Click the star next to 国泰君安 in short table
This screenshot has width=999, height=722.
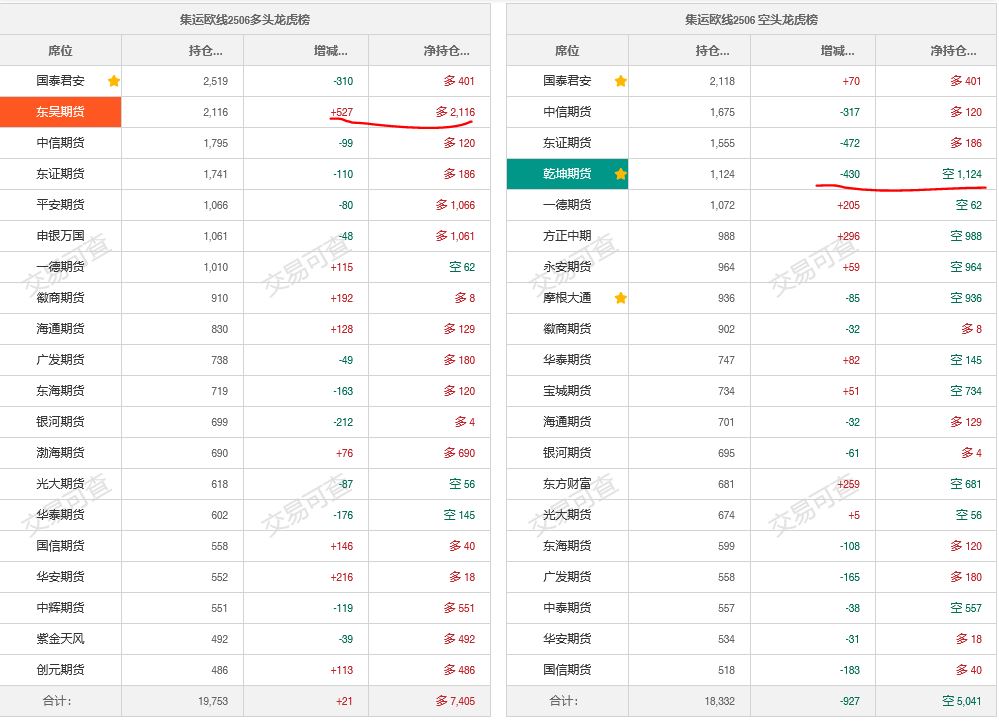click(x=621, y=81)
